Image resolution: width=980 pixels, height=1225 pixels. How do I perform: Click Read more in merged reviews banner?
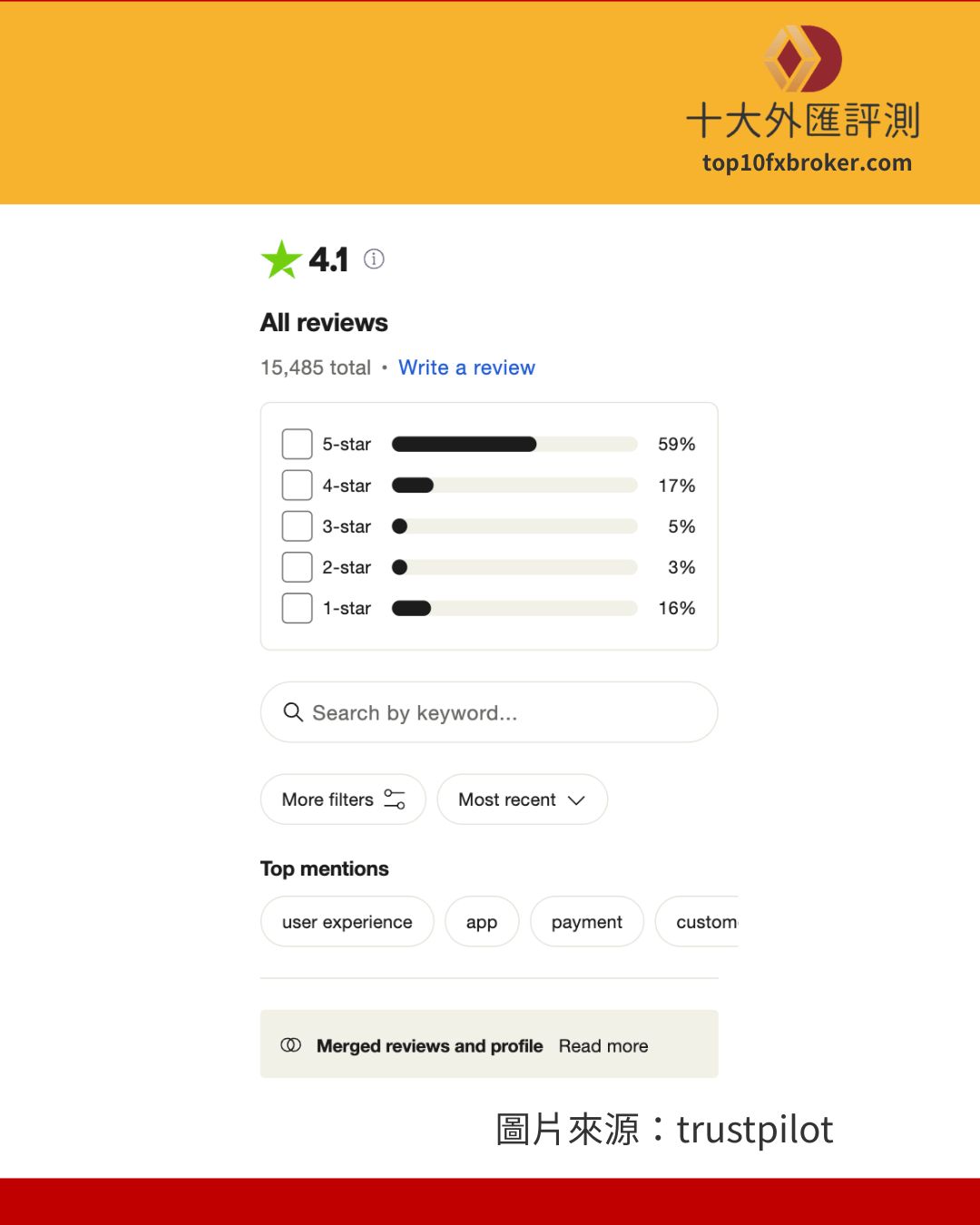click(603, 1046)
